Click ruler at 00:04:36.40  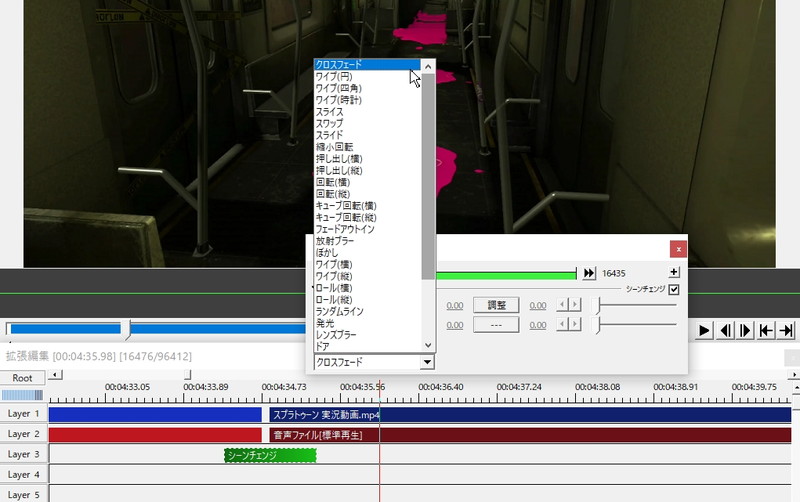click(441, 387)
